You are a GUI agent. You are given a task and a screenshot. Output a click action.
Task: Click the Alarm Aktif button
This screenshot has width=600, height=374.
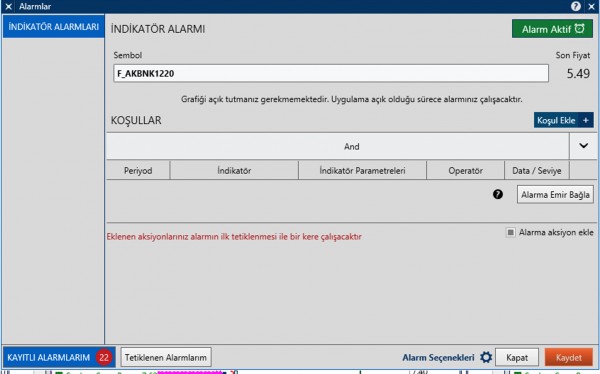pyautogui.click(x=552, y=29)
